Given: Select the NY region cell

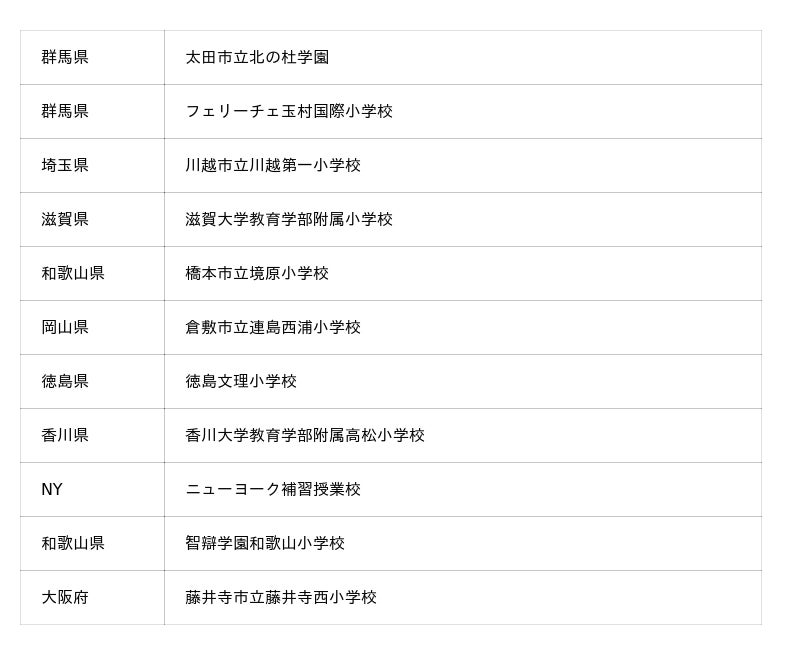Looking at the screenshot, I should [x=52, y=489].
